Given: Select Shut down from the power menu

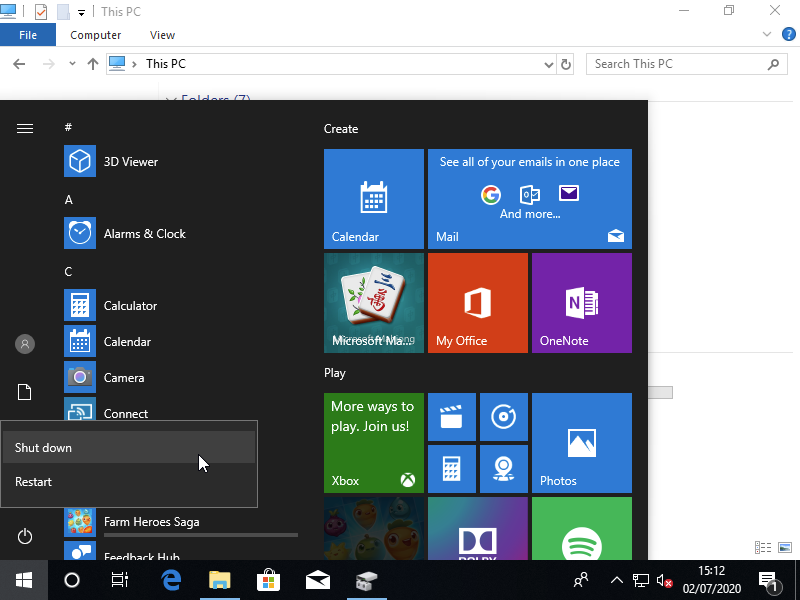Looking at the screenshot, I should coord(129,447).
